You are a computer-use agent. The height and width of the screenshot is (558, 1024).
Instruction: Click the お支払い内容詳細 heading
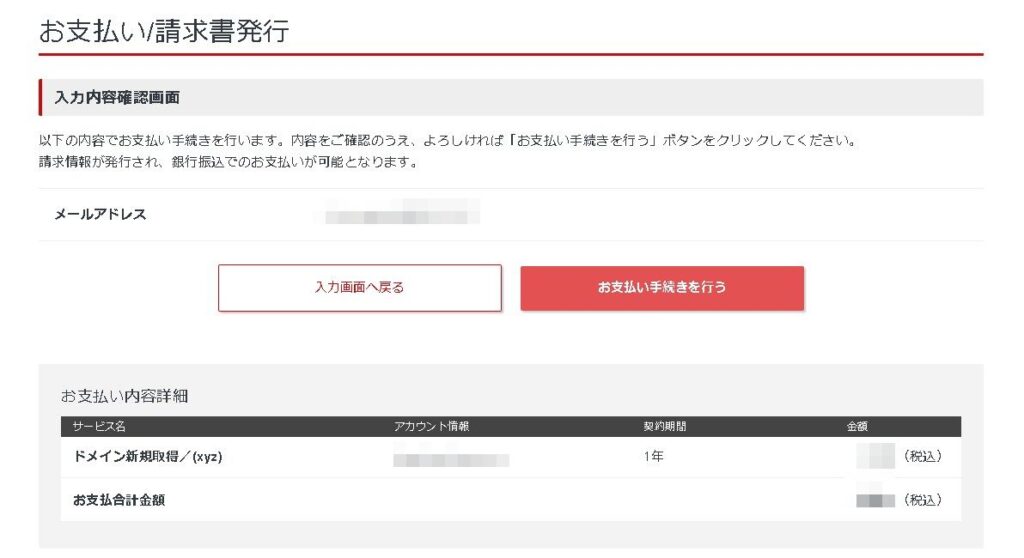pyautogui.click(x=124, y=396)
